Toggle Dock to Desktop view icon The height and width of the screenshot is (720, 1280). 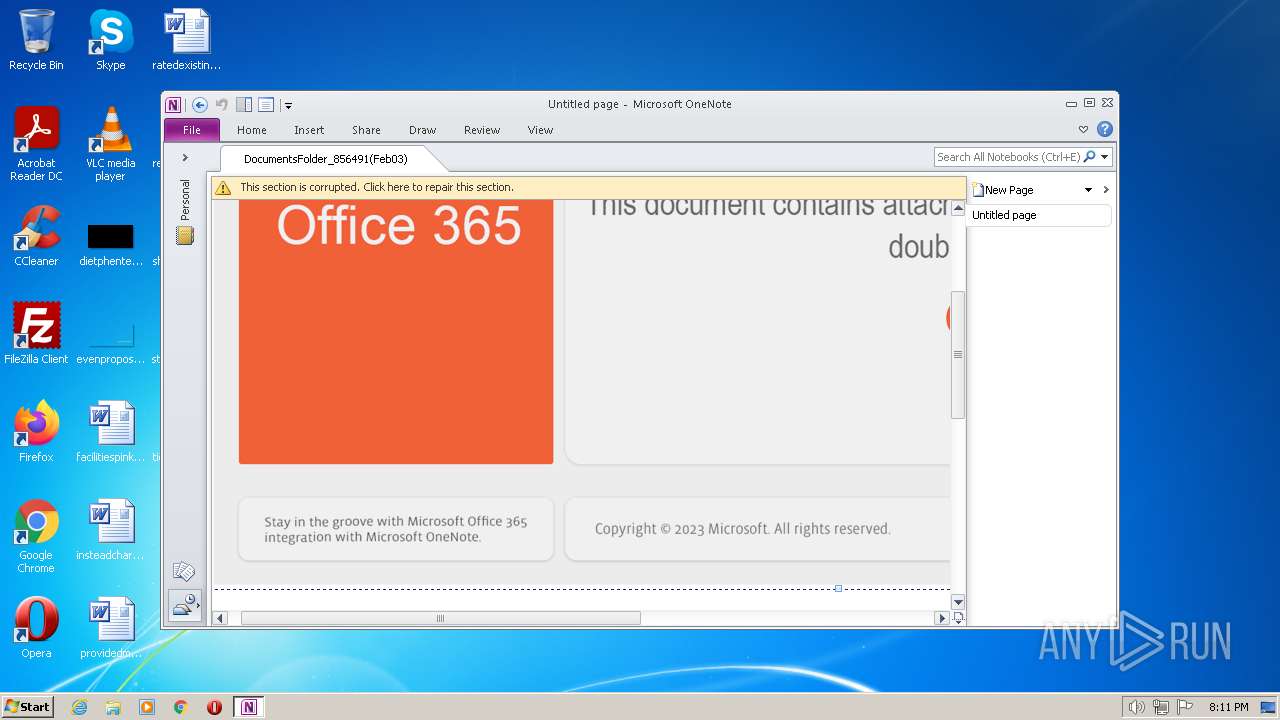[244, 104]
